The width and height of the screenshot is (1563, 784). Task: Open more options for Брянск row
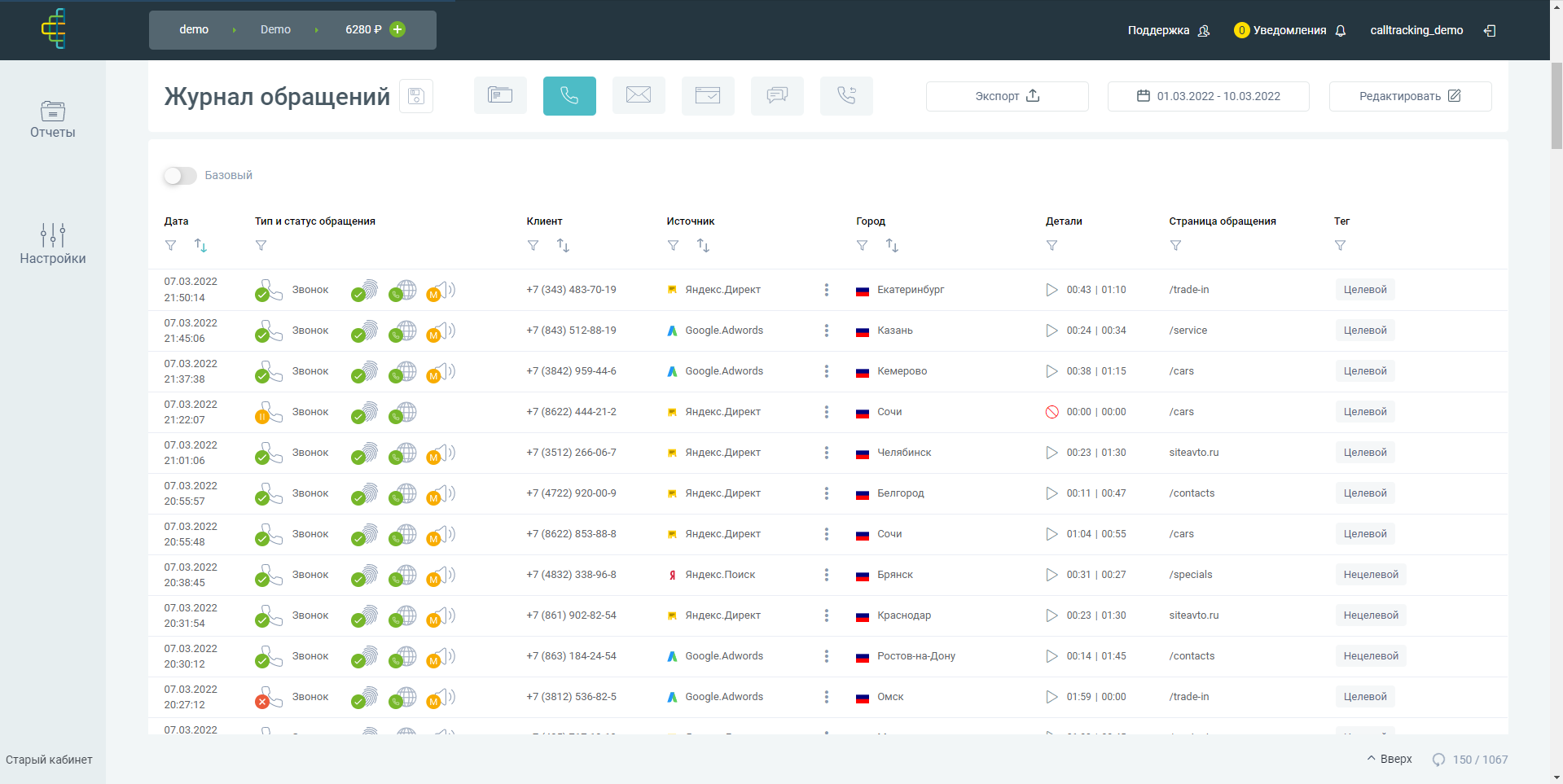tap(826, 575)
